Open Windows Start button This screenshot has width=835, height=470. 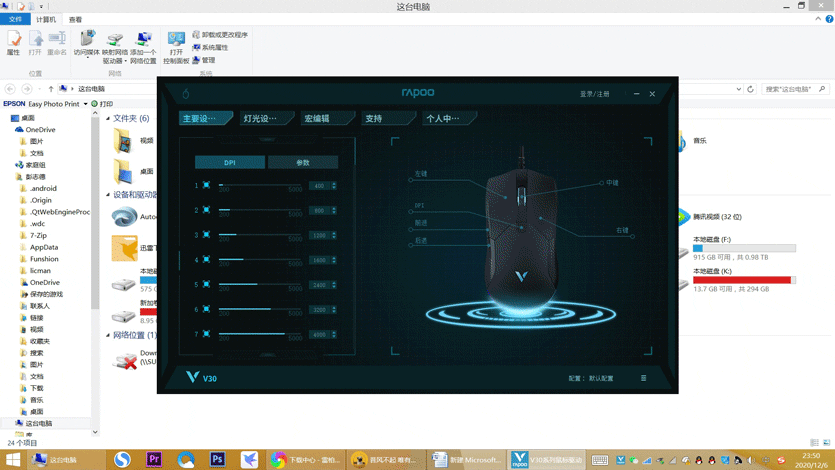coord(13,459)
